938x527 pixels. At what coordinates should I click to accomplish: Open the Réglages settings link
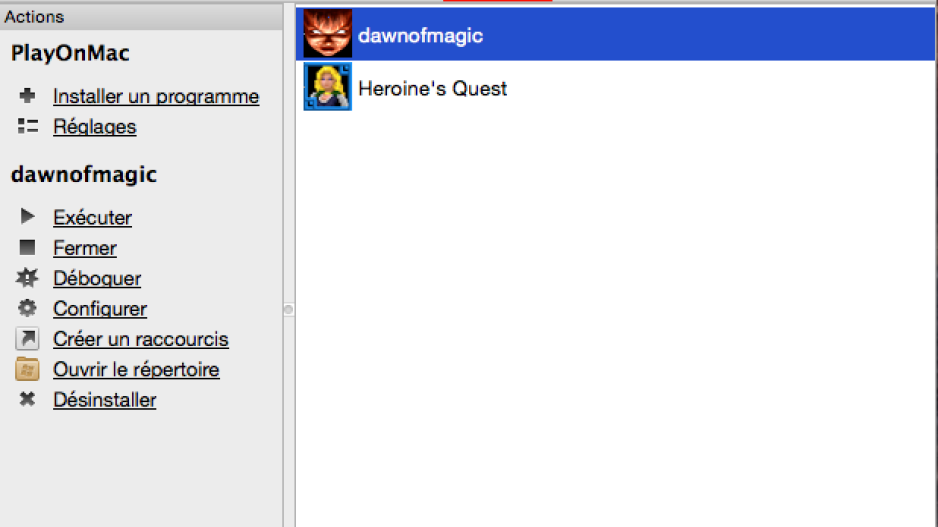(x=95, y=127)
